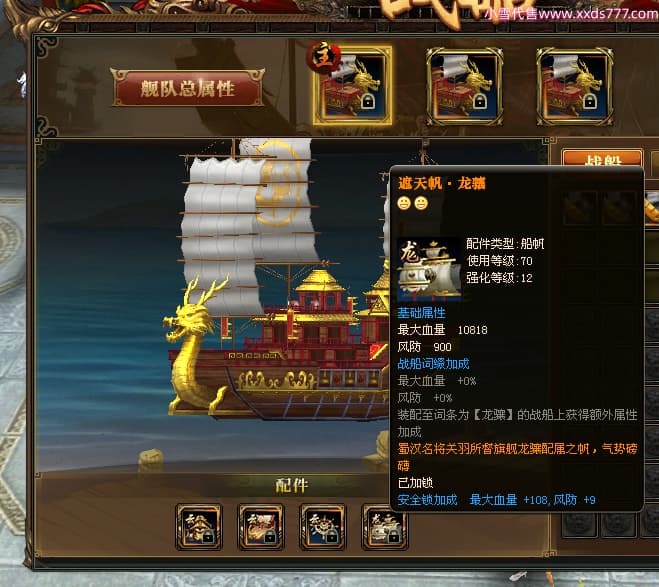Select the first empty slot in the bottom inventory row
Screen dimensions: 659x587
click(x=579, y=524)
